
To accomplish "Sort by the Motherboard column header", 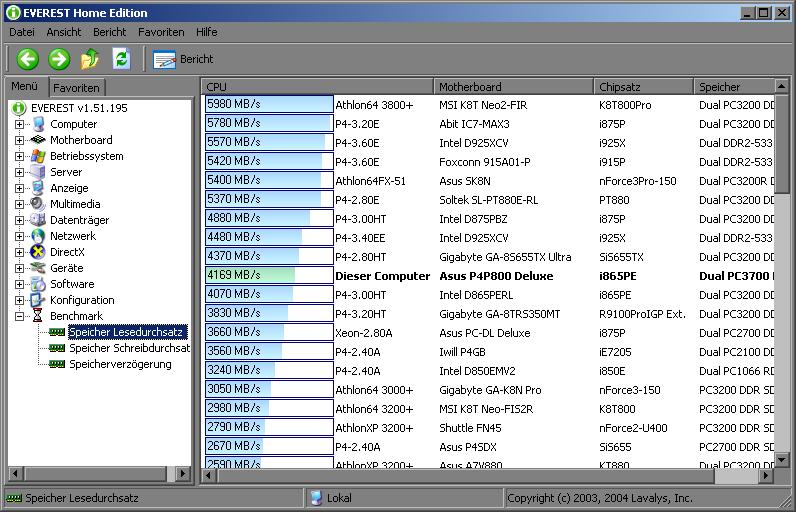I will pos(513,87).
